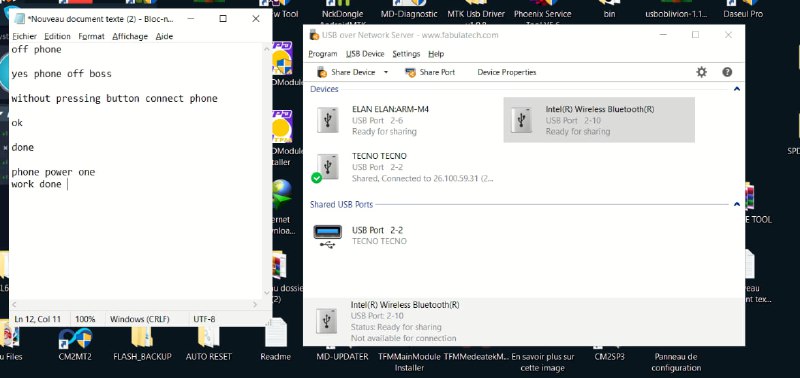Click 'Windows (CRLF)' in Notepad status bar
This screenshot has width=800, height=378.
[140, 319]
